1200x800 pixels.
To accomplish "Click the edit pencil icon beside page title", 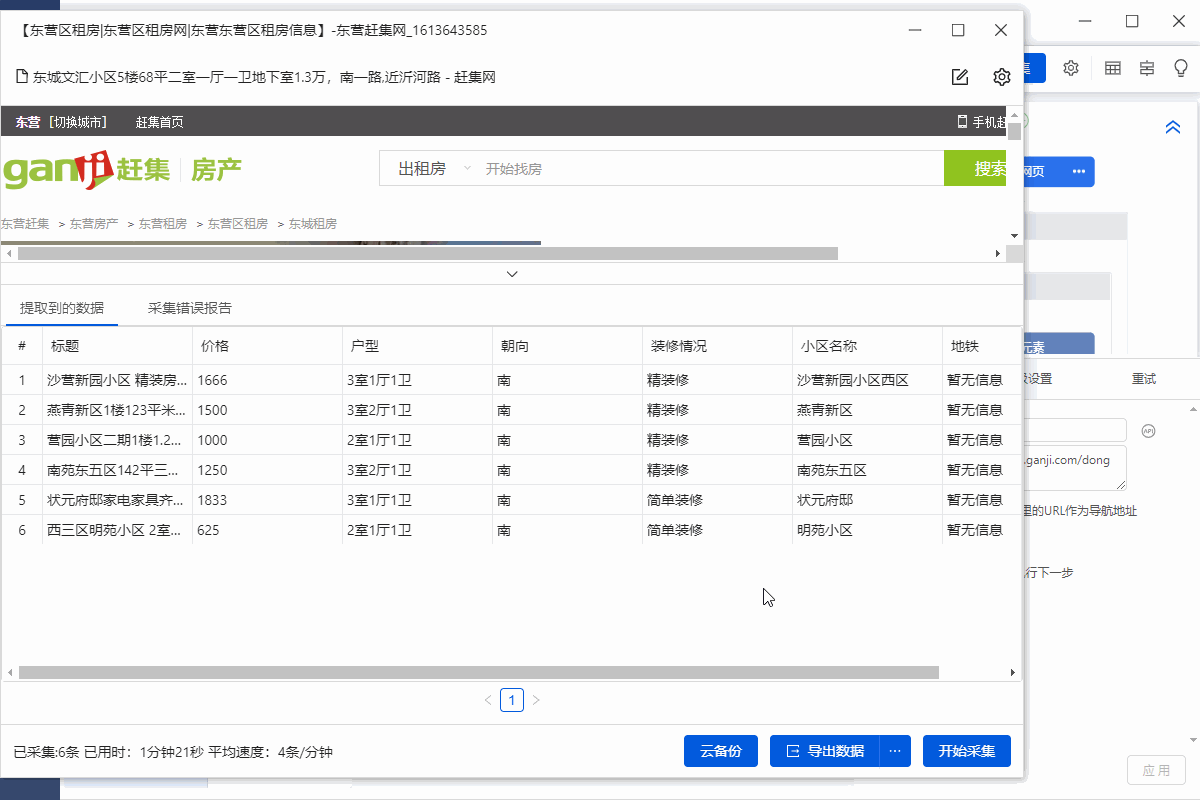I will (960, 77).
